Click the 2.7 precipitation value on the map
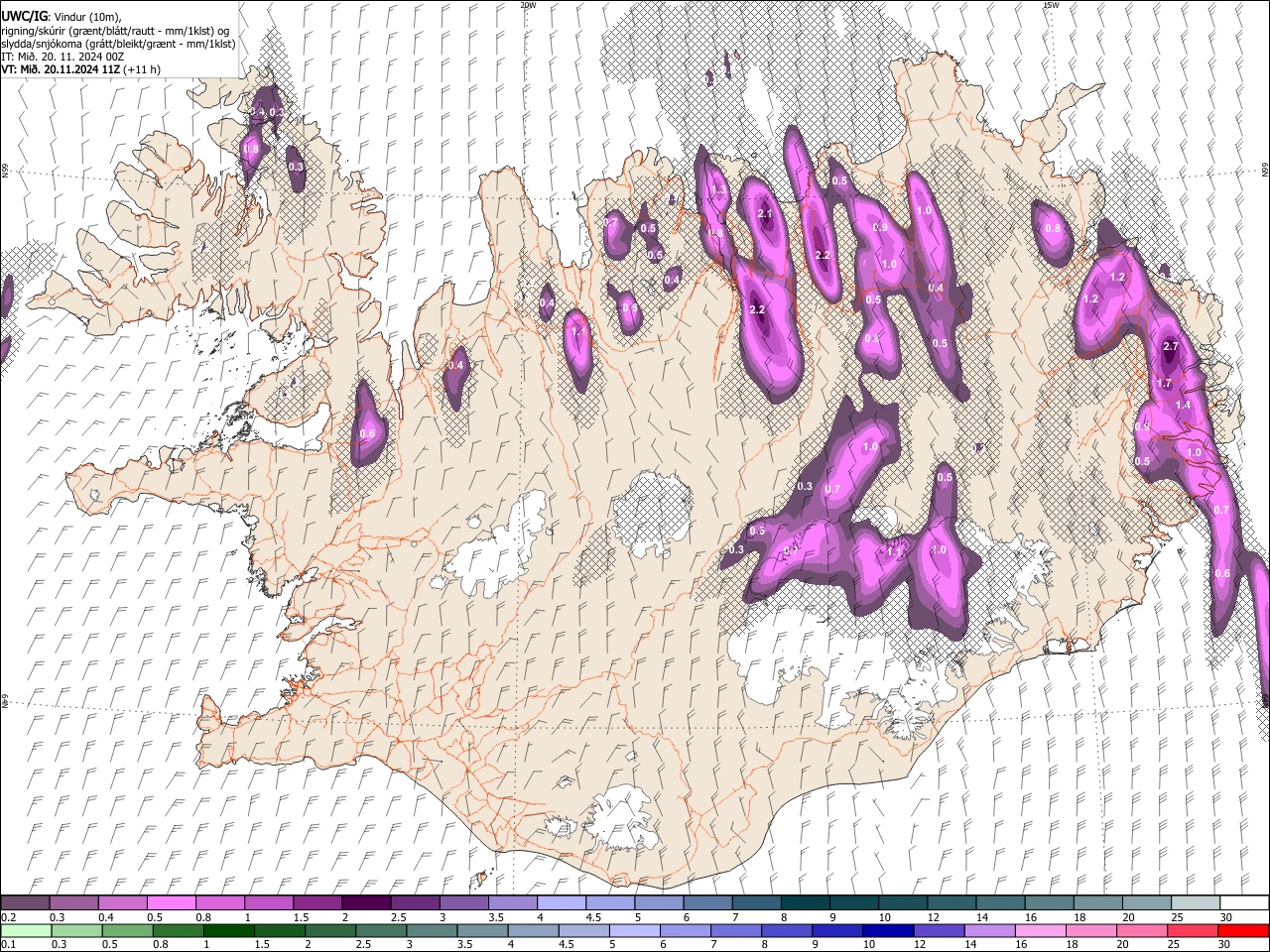 (1170, 346)
